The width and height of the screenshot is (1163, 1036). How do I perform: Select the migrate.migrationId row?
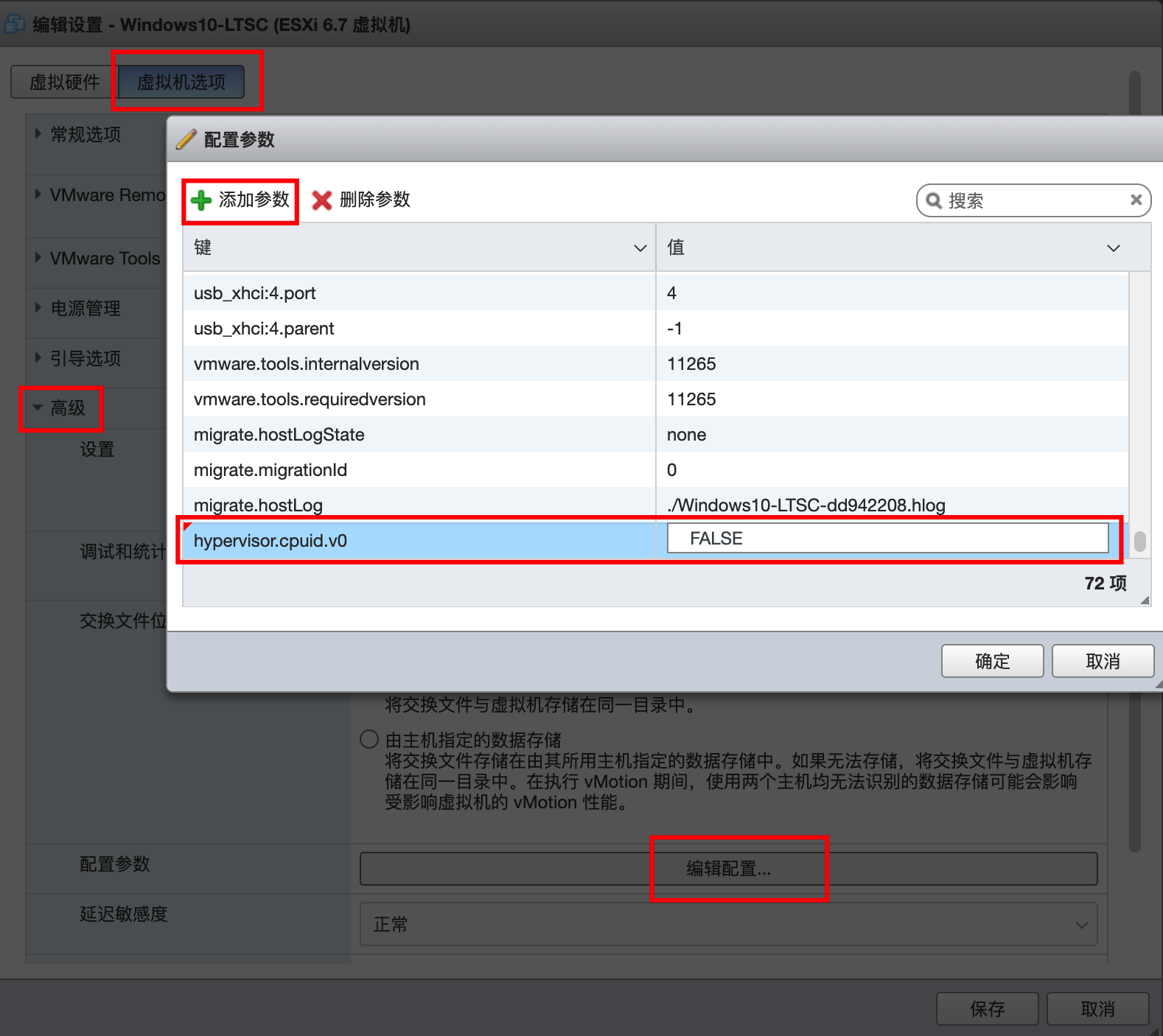coord(655,469)
